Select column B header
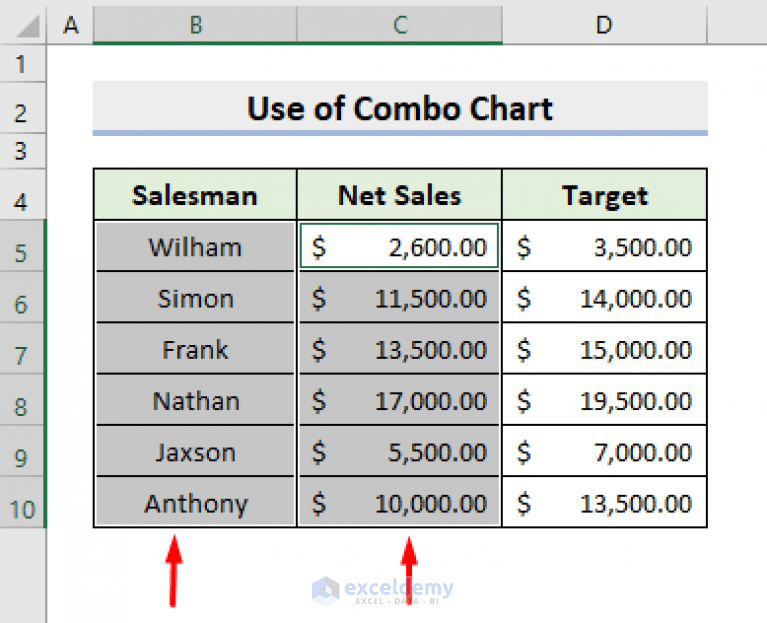 (195, 25)
